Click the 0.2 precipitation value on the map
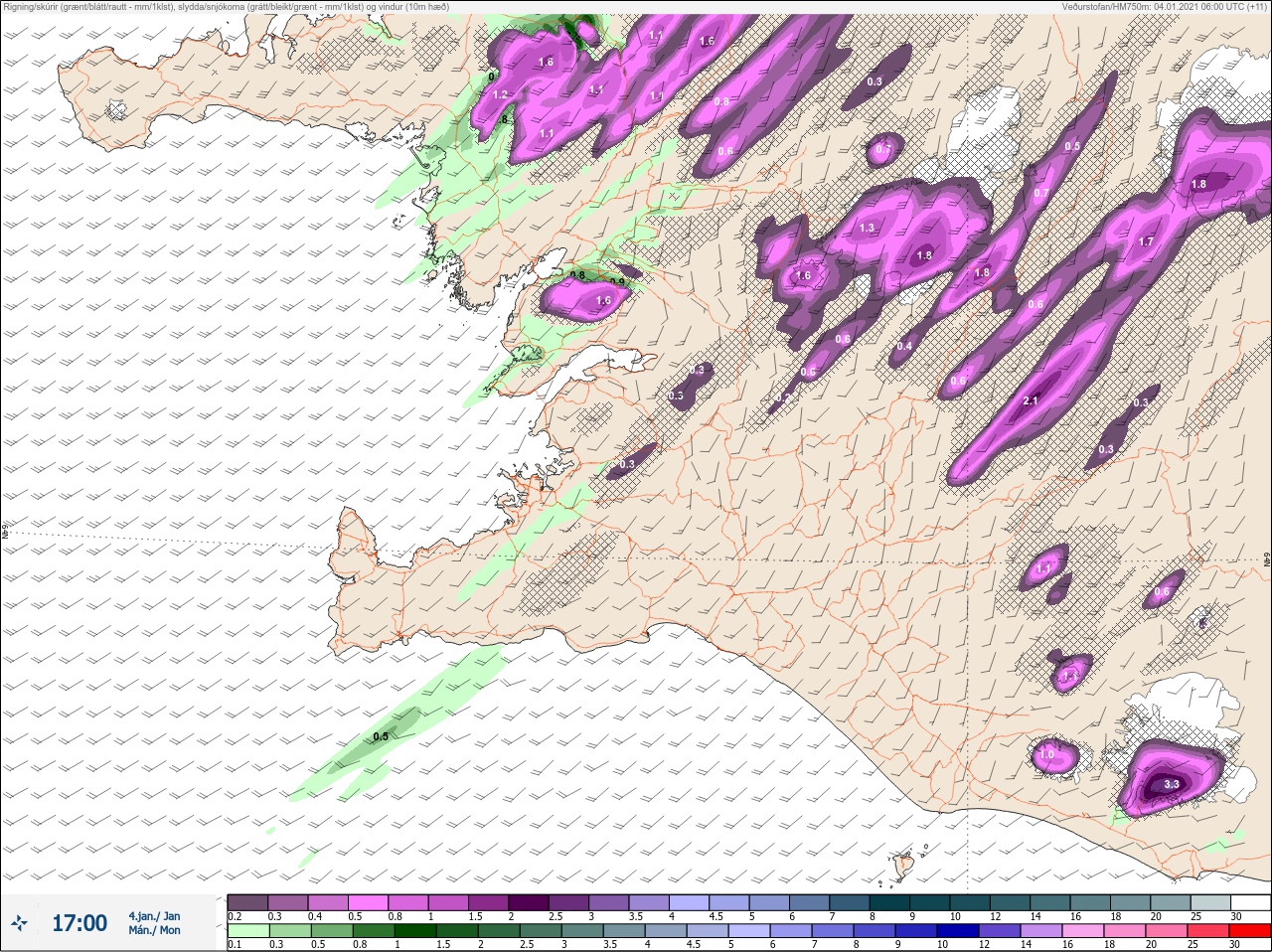1272x952 pixels. point(784,397)
